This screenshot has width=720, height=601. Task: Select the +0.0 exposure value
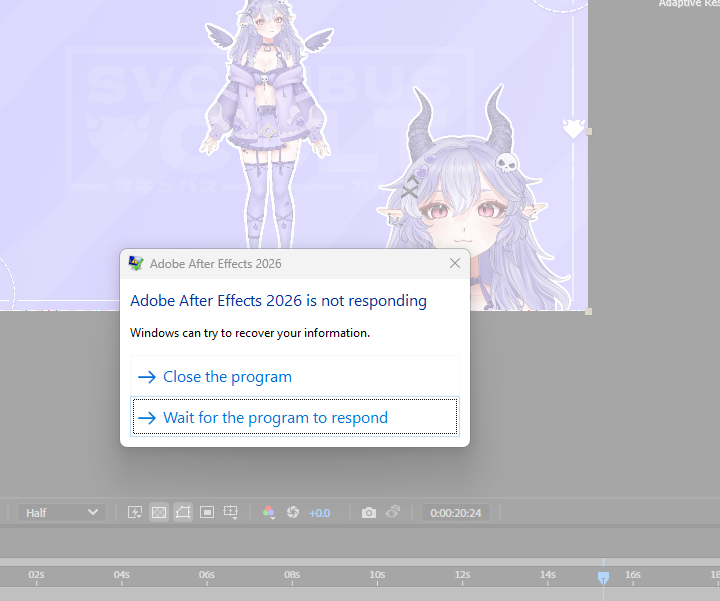(x=320, y=513)
